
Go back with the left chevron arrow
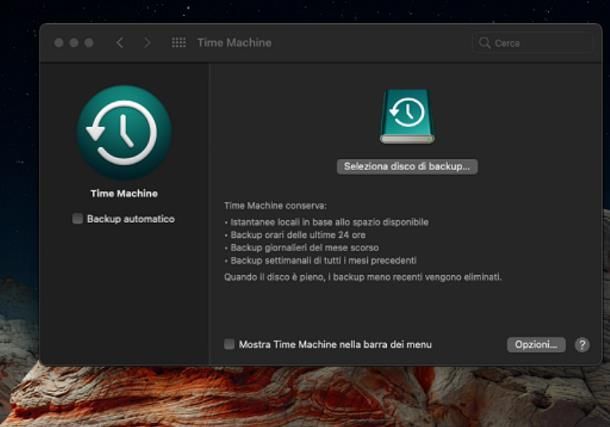tap(120, 42)
